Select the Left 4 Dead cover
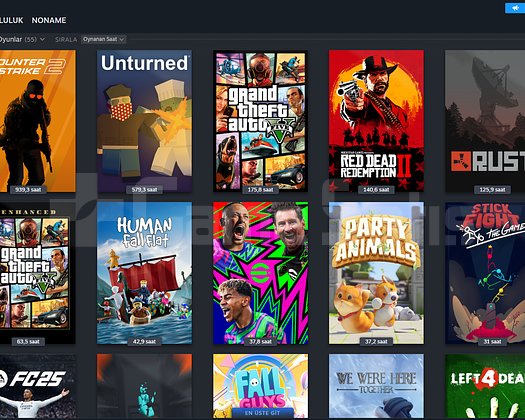The image size is (525, 420). 485,386
